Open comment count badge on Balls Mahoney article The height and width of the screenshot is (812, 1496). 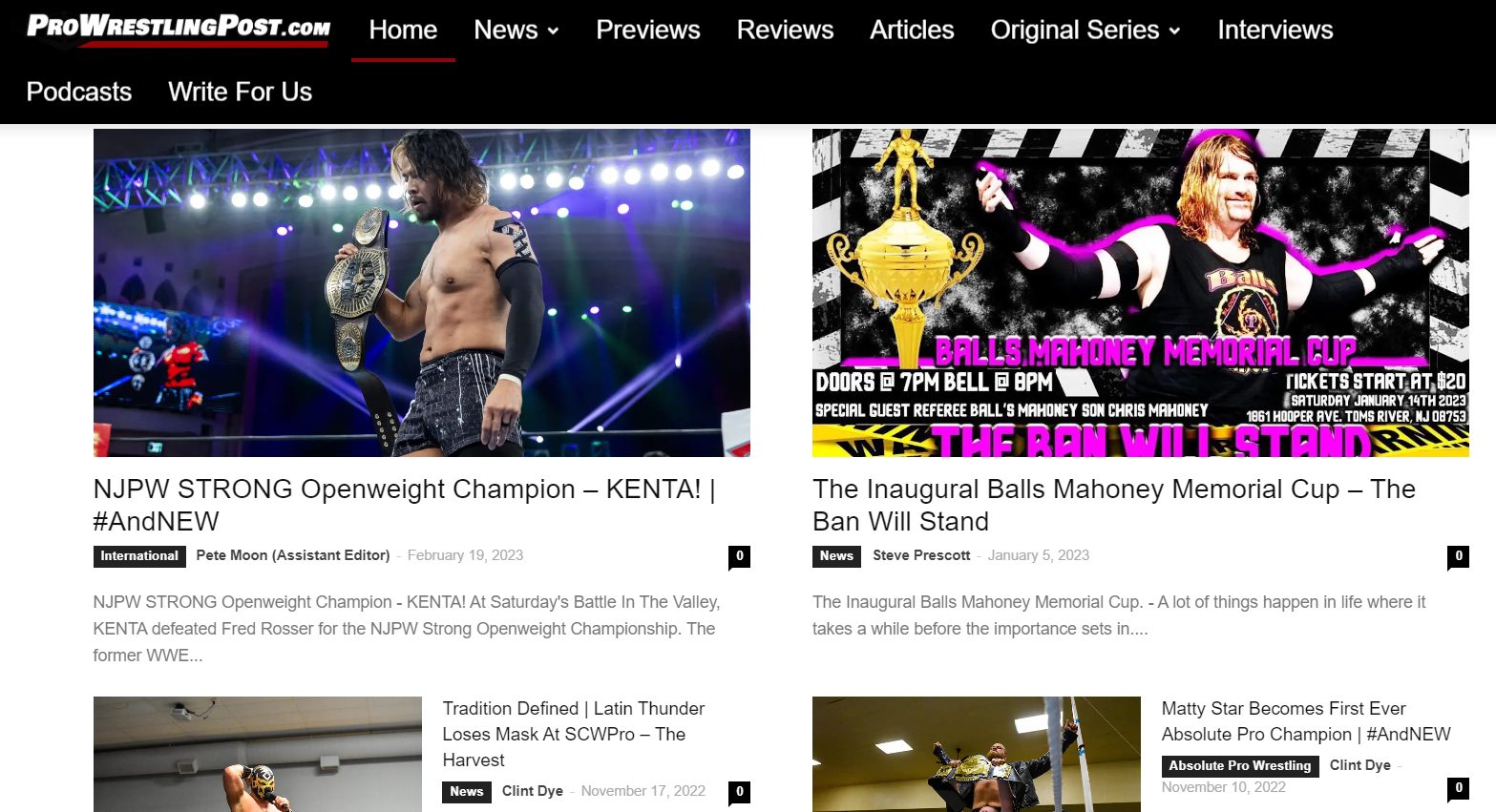point(1458,556)
